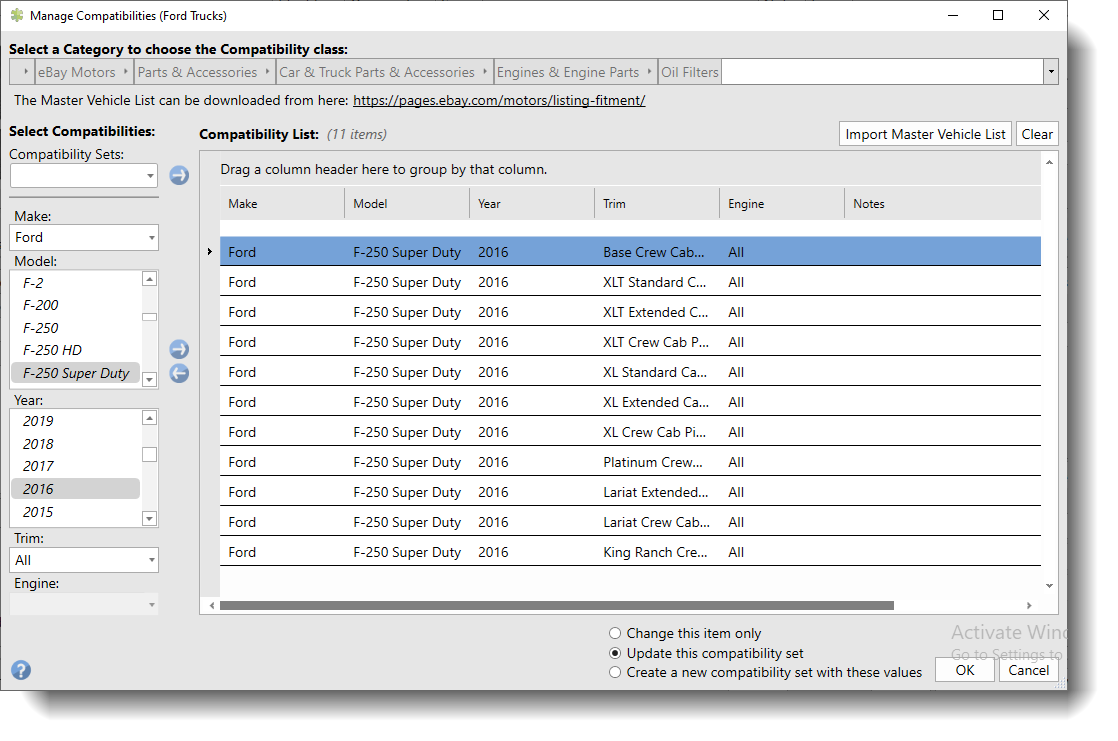Click the right arrow to add compatibility
The width and height of the screenshot is (1118, 741).
tap(179, 349)
